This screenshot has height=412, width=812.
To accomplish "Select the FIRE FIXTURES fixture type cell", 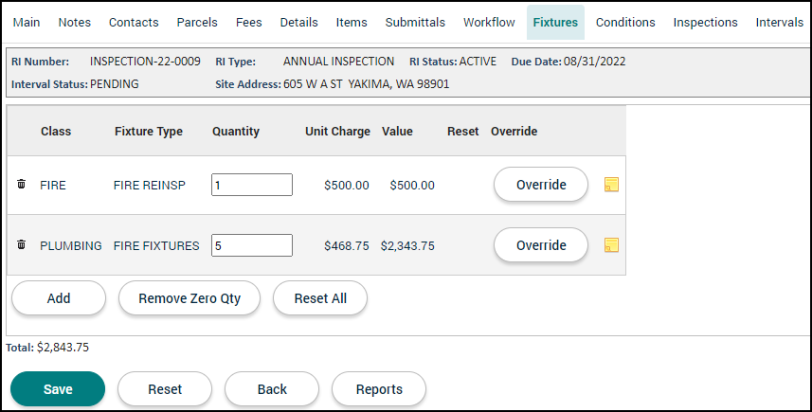I will [x=156, y=245].
